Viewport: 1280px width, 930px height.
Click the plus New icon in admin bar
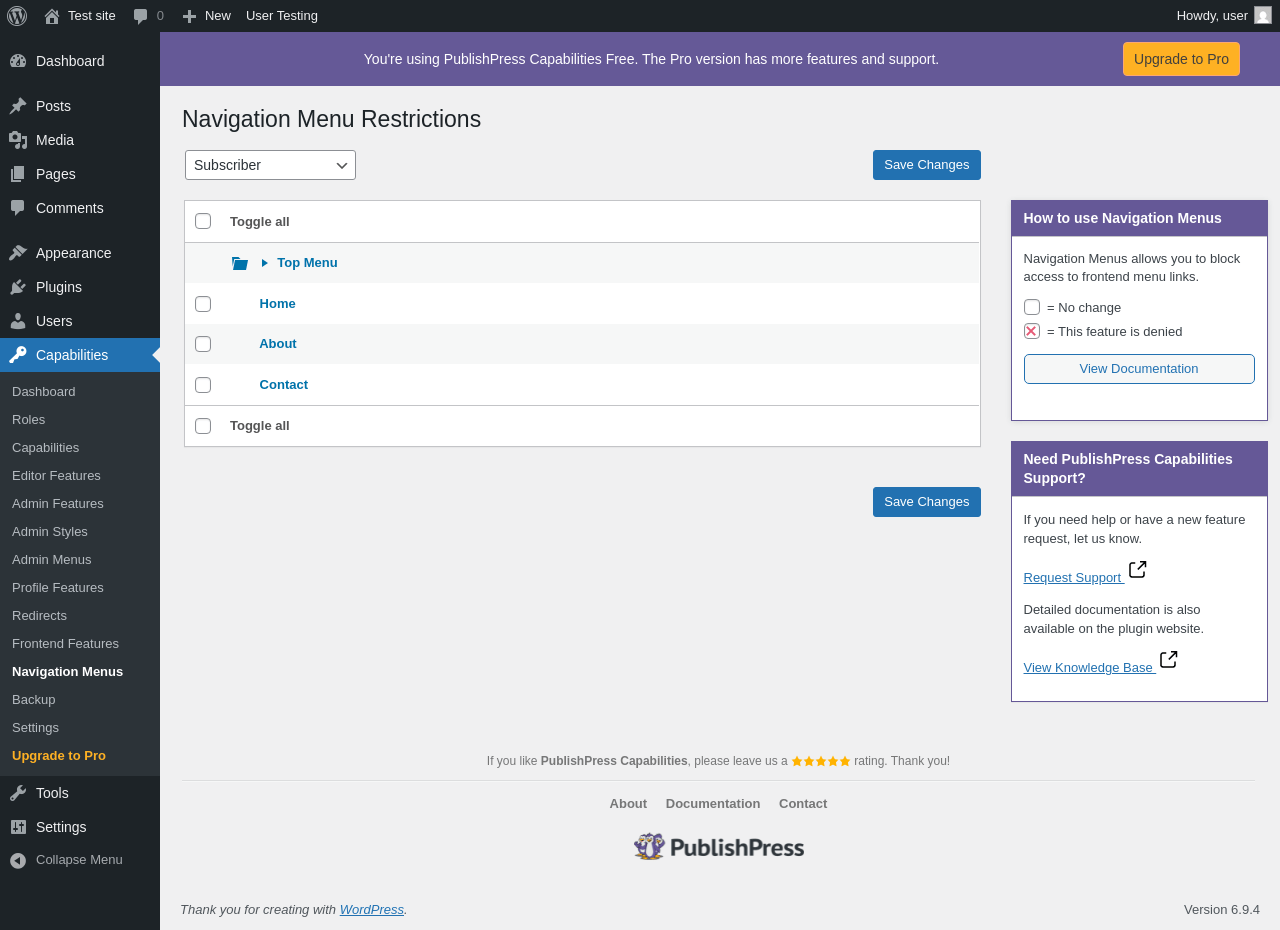tap(189, 16)
